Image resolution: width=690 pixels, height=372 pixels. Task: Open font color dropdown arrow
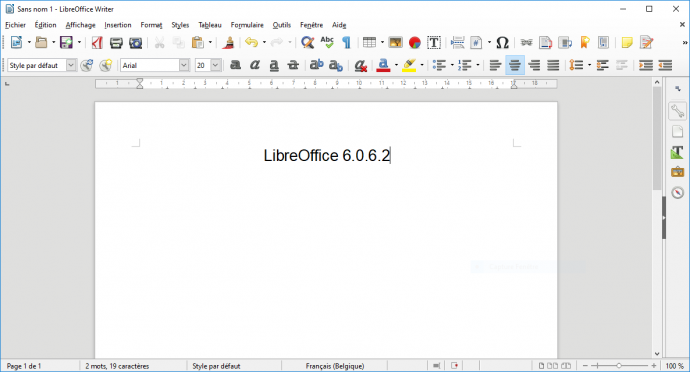pos(396,66)
